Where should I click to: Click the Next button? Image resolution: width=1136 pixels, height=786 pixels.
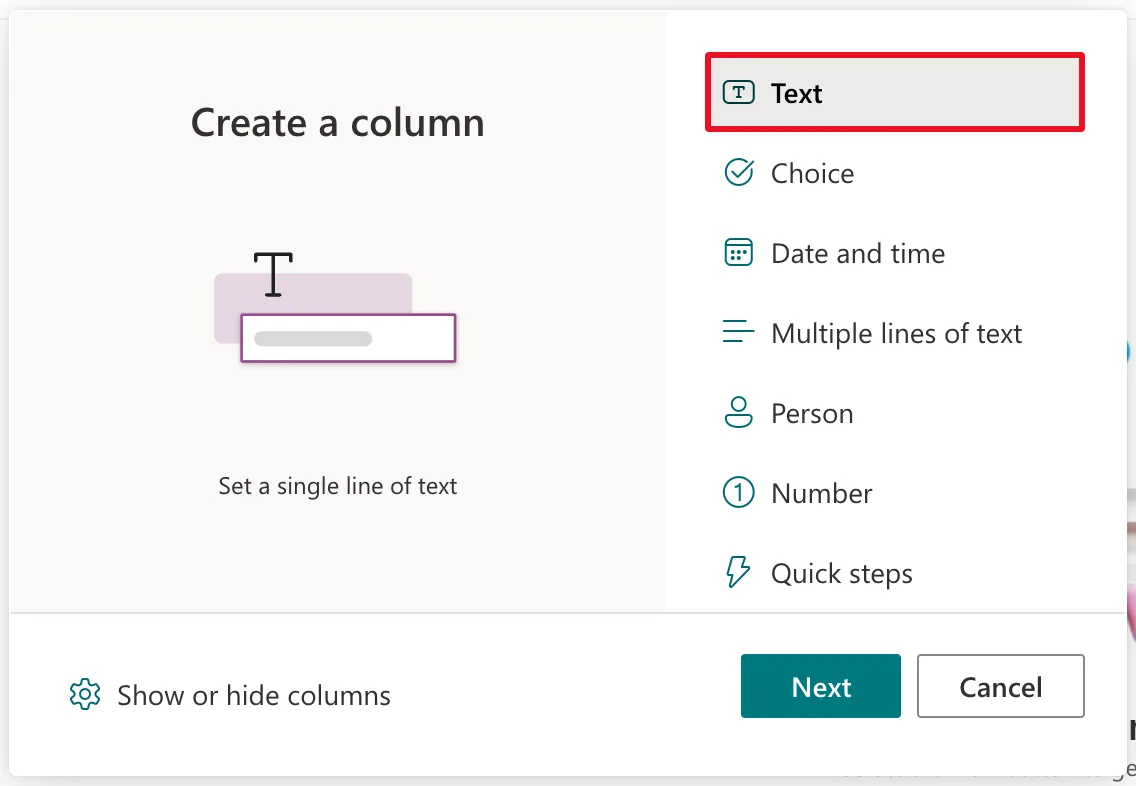tap(820, 686)
